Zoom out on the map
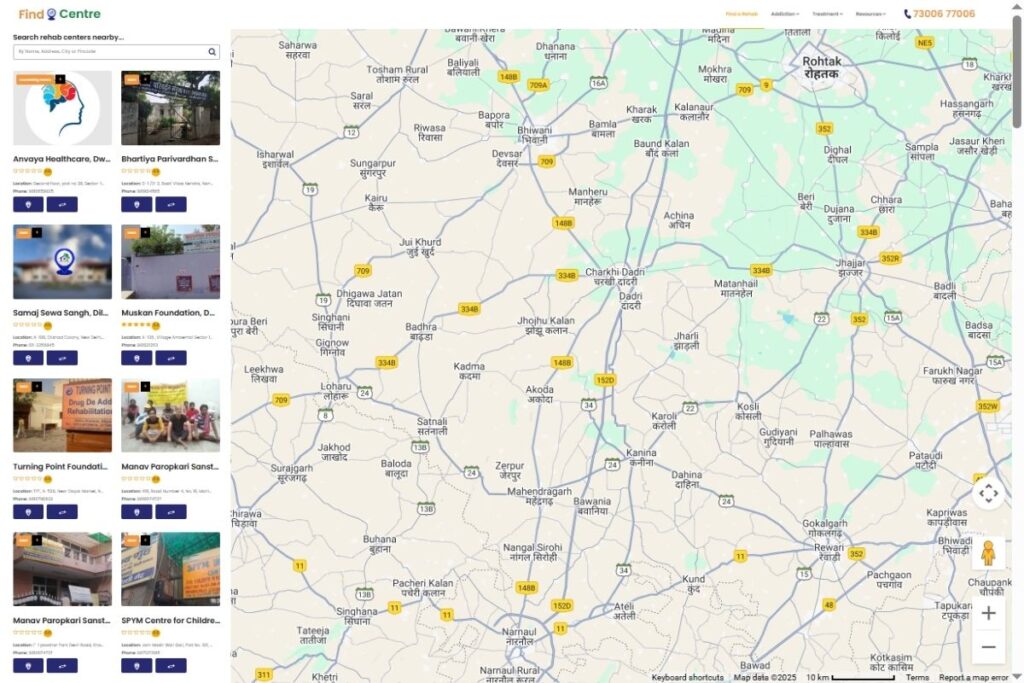This screenshot has height=683, width=1024. (x=990, y=647)
